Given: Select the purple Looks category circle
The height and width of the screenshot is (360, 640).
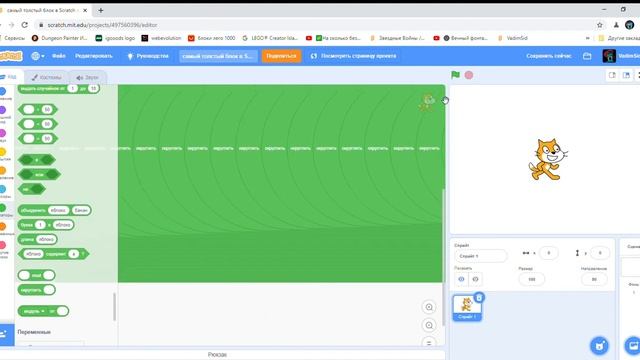Looking at the screenshot, I should 3,110.
